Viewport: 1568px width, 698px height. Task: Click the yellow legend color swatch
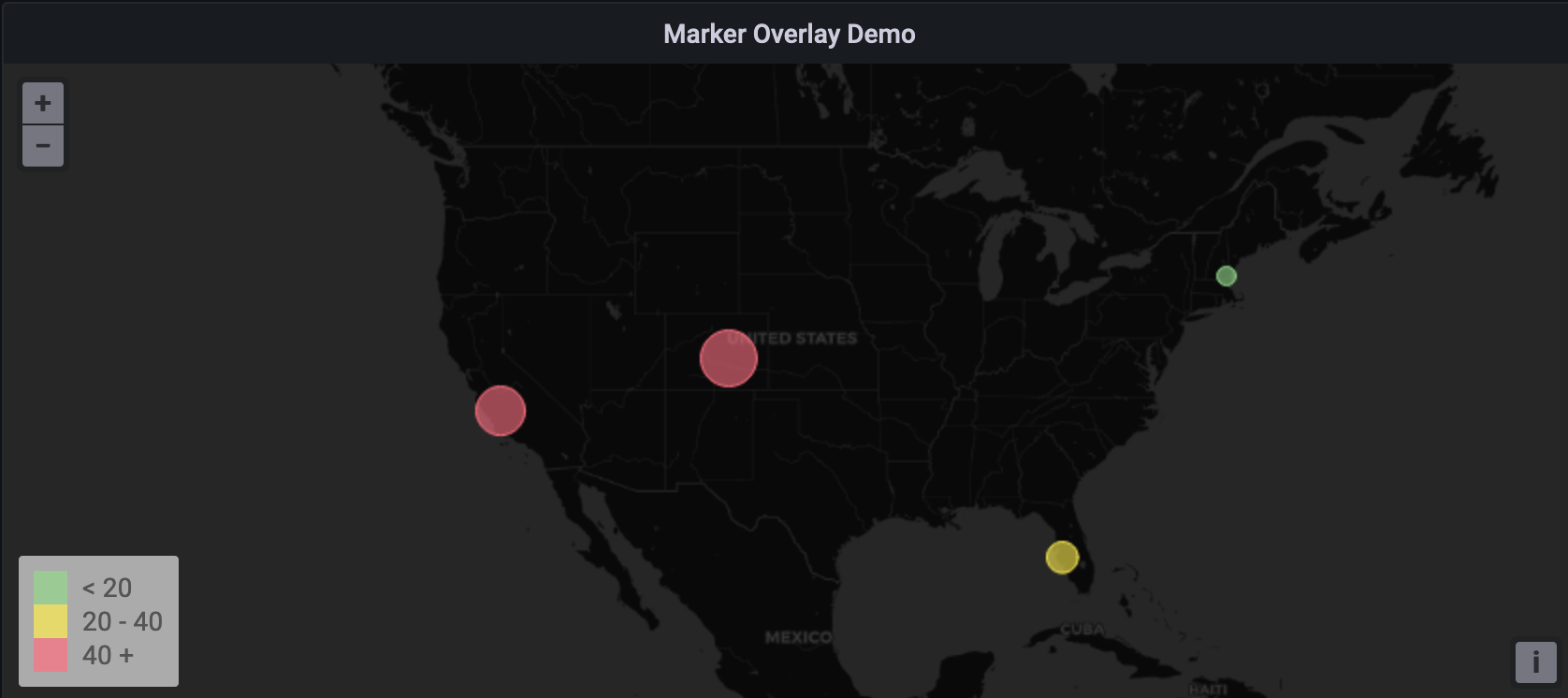pyautogui.click(x=51, y=621)
